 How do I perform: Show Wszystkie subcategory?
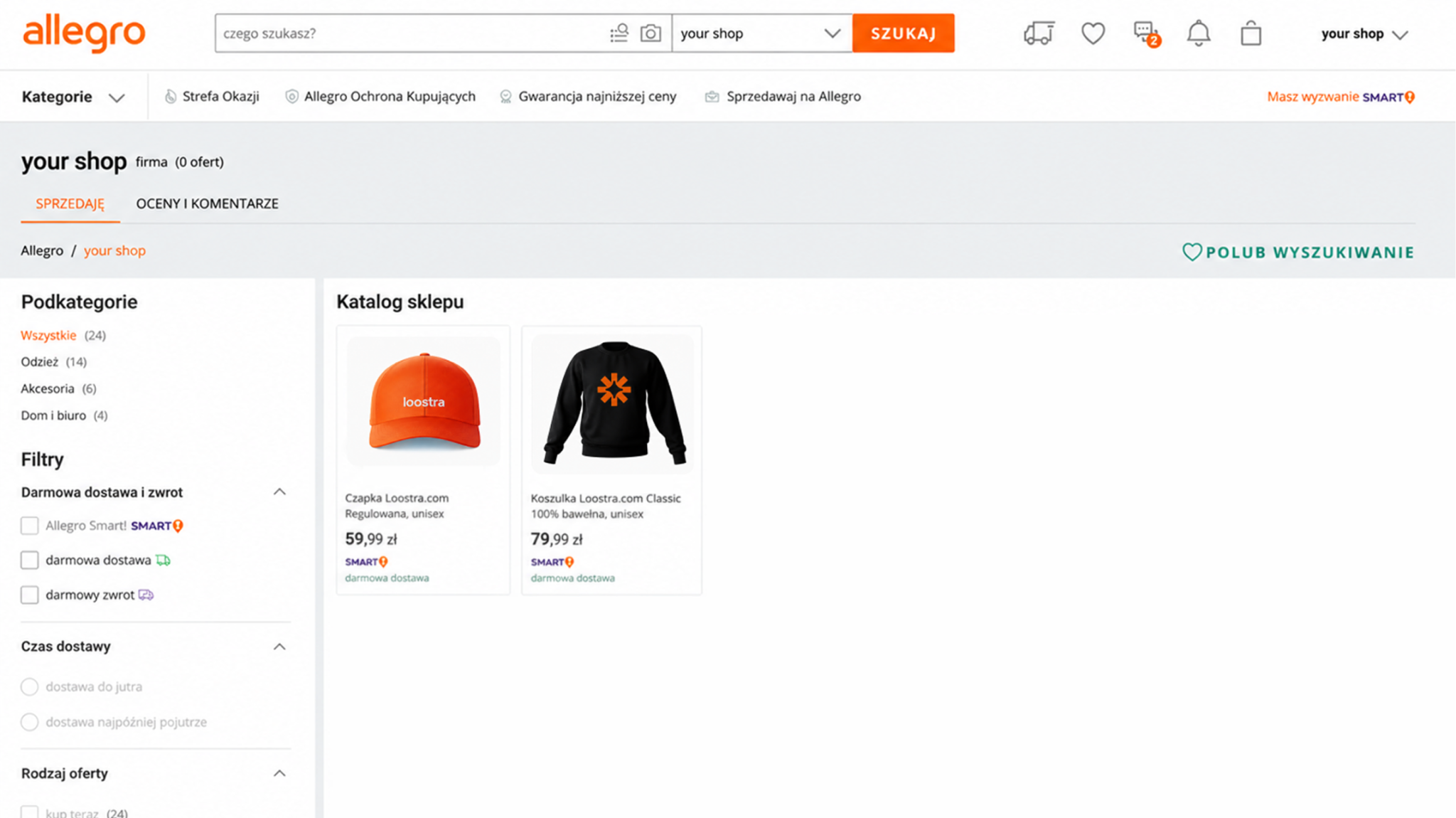[x=48, y=335]
